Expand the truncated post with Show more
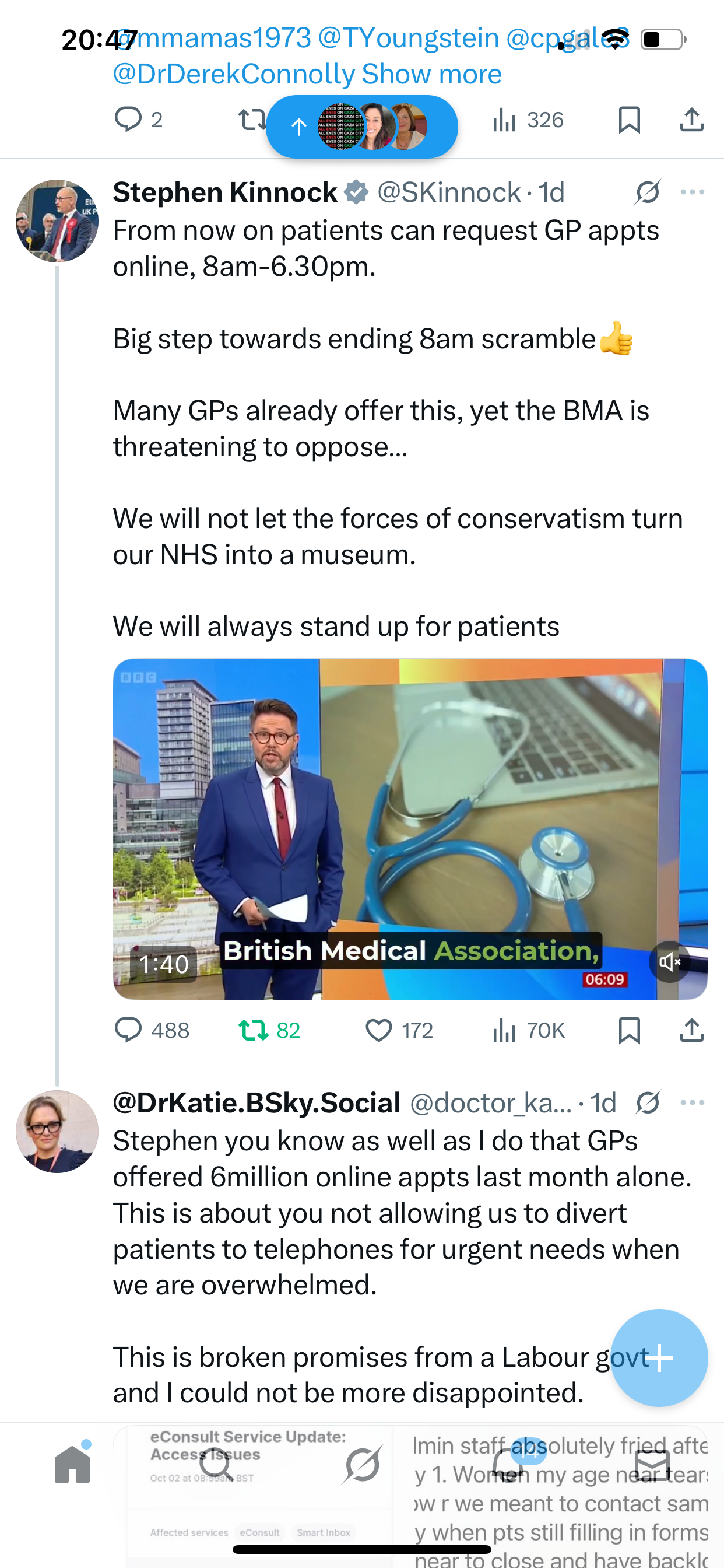Viewport: 724px width, 1568px height. tap(431, 74)
